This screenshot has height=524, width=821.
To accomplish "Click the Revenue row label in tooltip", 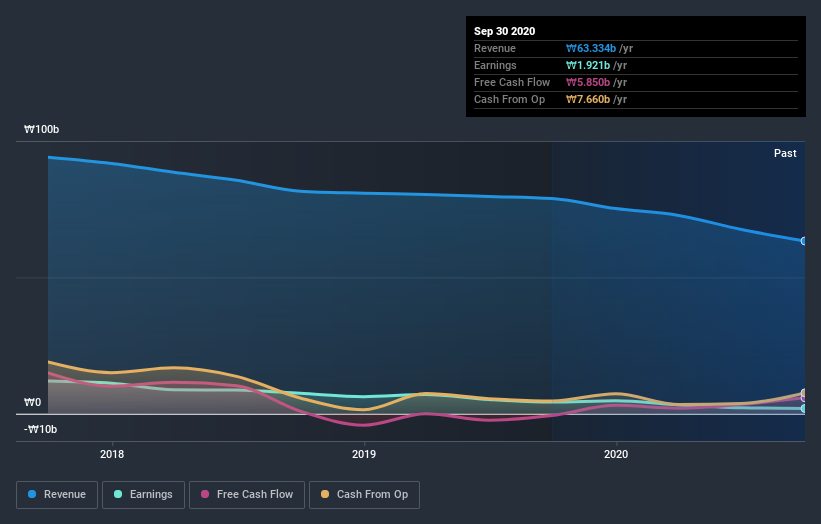I will tap(495, 49).
